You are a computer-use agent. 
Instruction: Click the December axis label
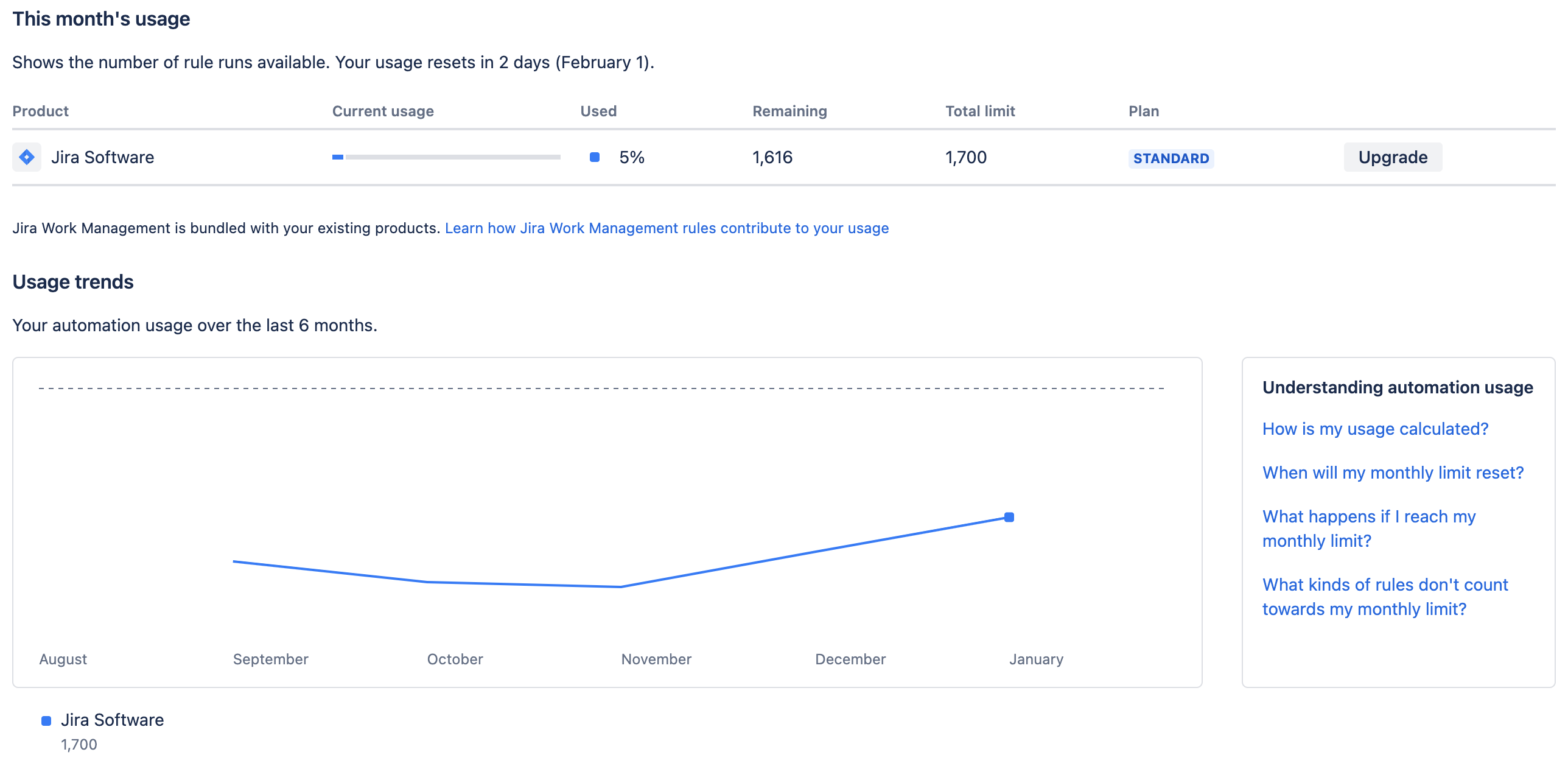[850, 659]
